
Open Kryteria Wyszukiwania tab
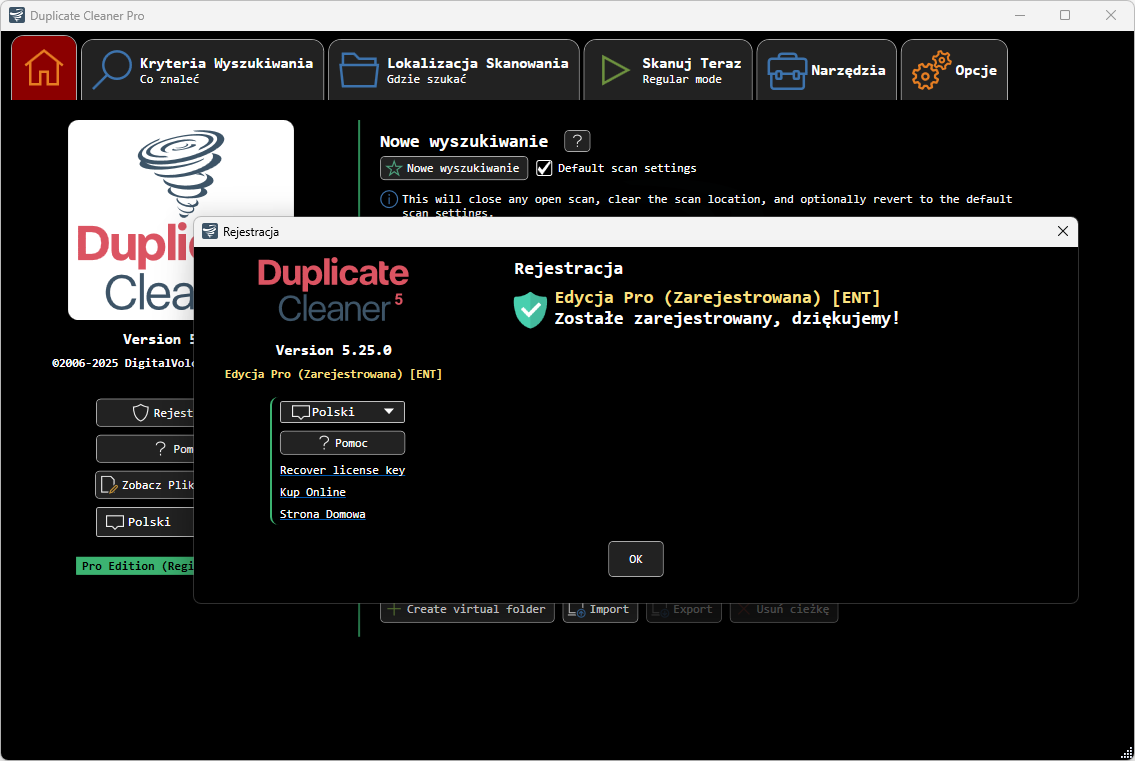203,70
